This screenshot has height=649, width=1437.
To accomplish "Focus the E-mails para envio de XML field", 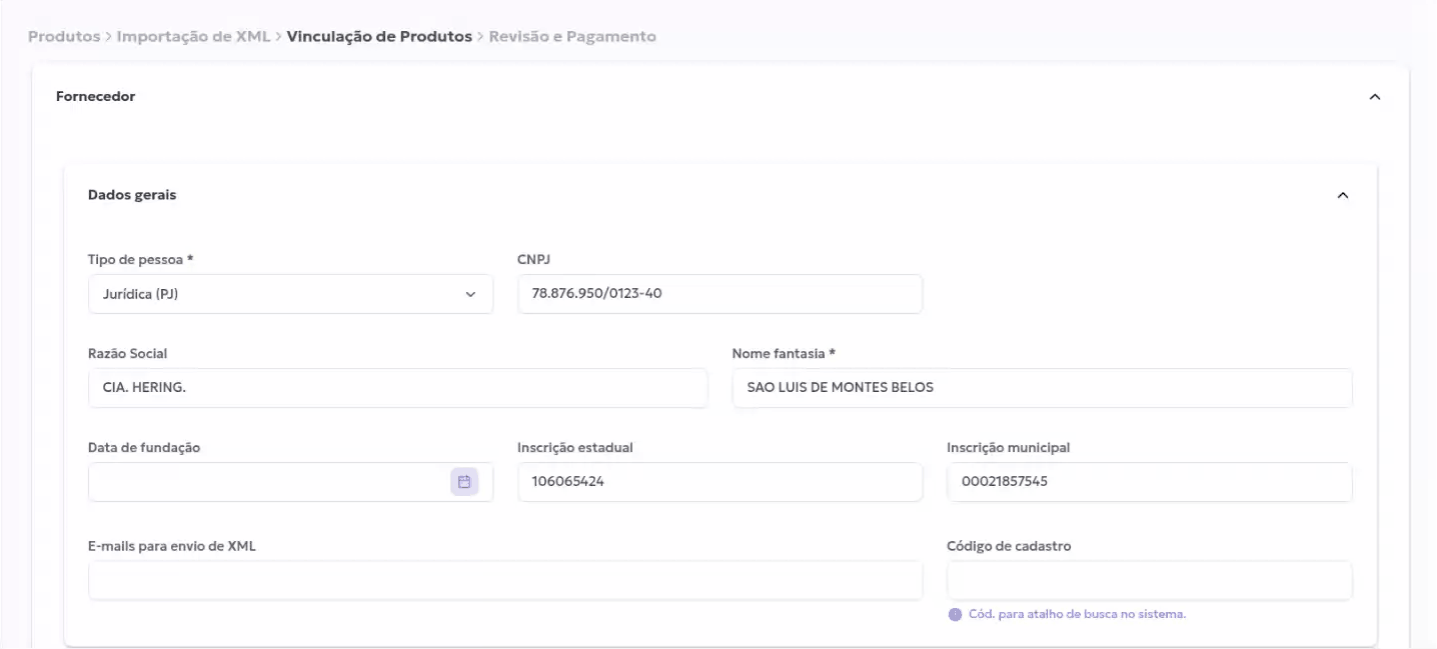I will [x=505, y=580].
